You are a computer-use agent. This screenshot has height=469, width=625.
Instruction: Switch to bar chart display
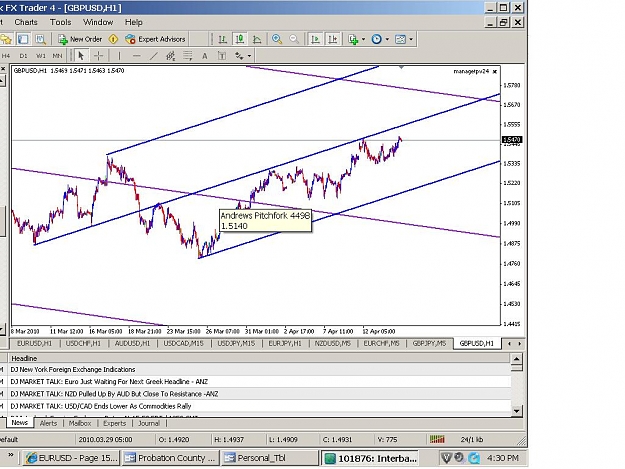tap(222, 39)
